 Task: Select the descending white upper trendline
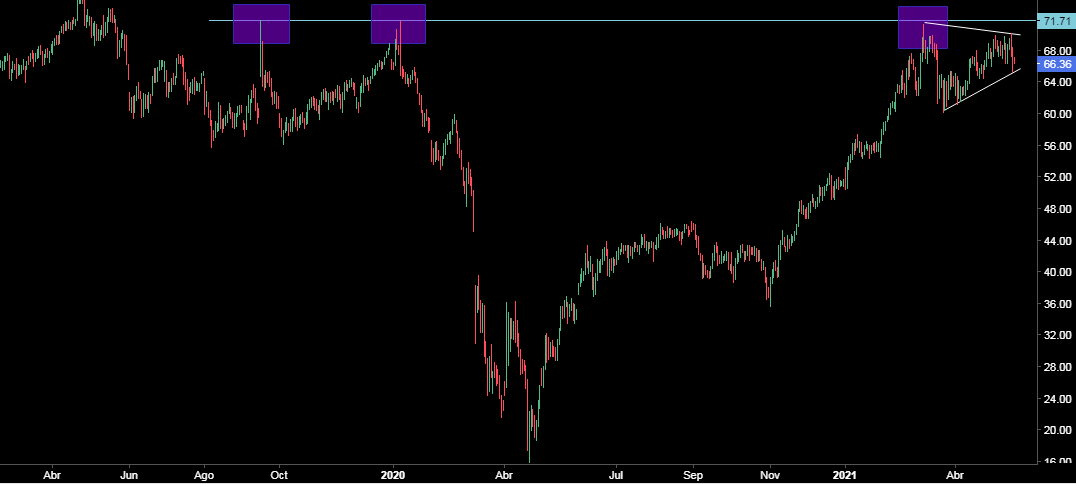972,29
